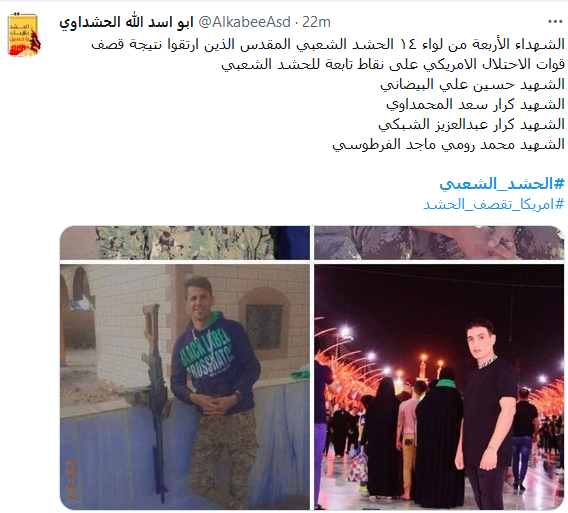
Task: Open the top-left camouflage photo
Action: [x=185, y=242]
